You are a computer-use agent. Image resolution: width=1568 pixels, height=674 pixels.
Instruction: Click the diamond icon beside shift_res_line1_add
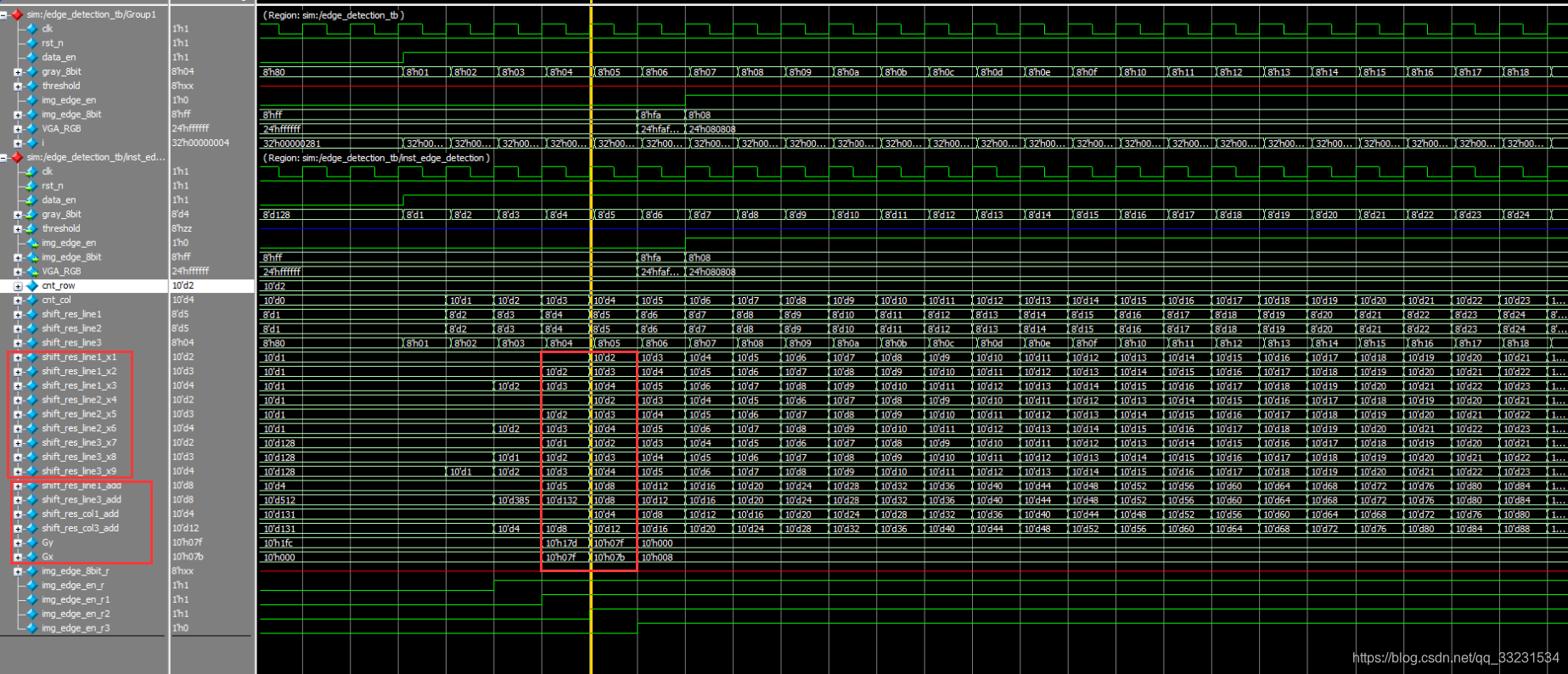pyautogui.click(x=32, y=486)
